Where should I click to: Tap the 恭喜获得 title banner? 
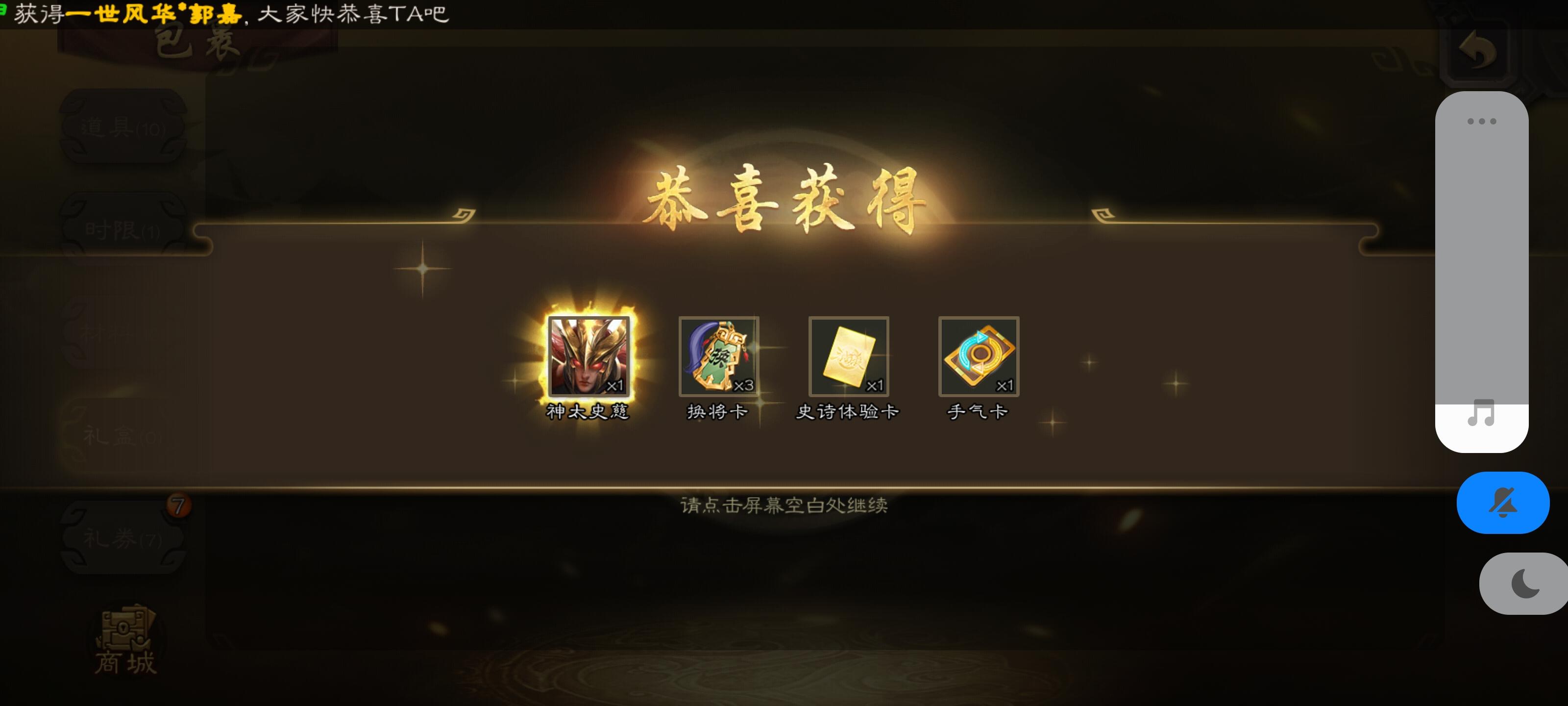(x=785, y=201)
